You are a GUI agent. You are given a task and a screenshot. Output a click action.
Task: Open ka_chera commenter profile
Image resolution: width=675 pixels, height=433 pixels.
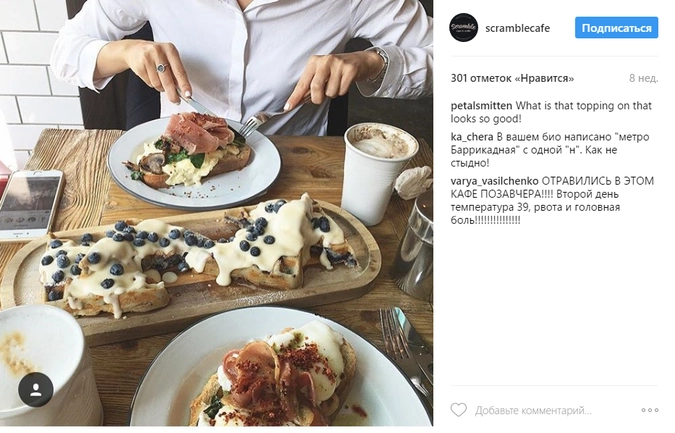[472, 137]
